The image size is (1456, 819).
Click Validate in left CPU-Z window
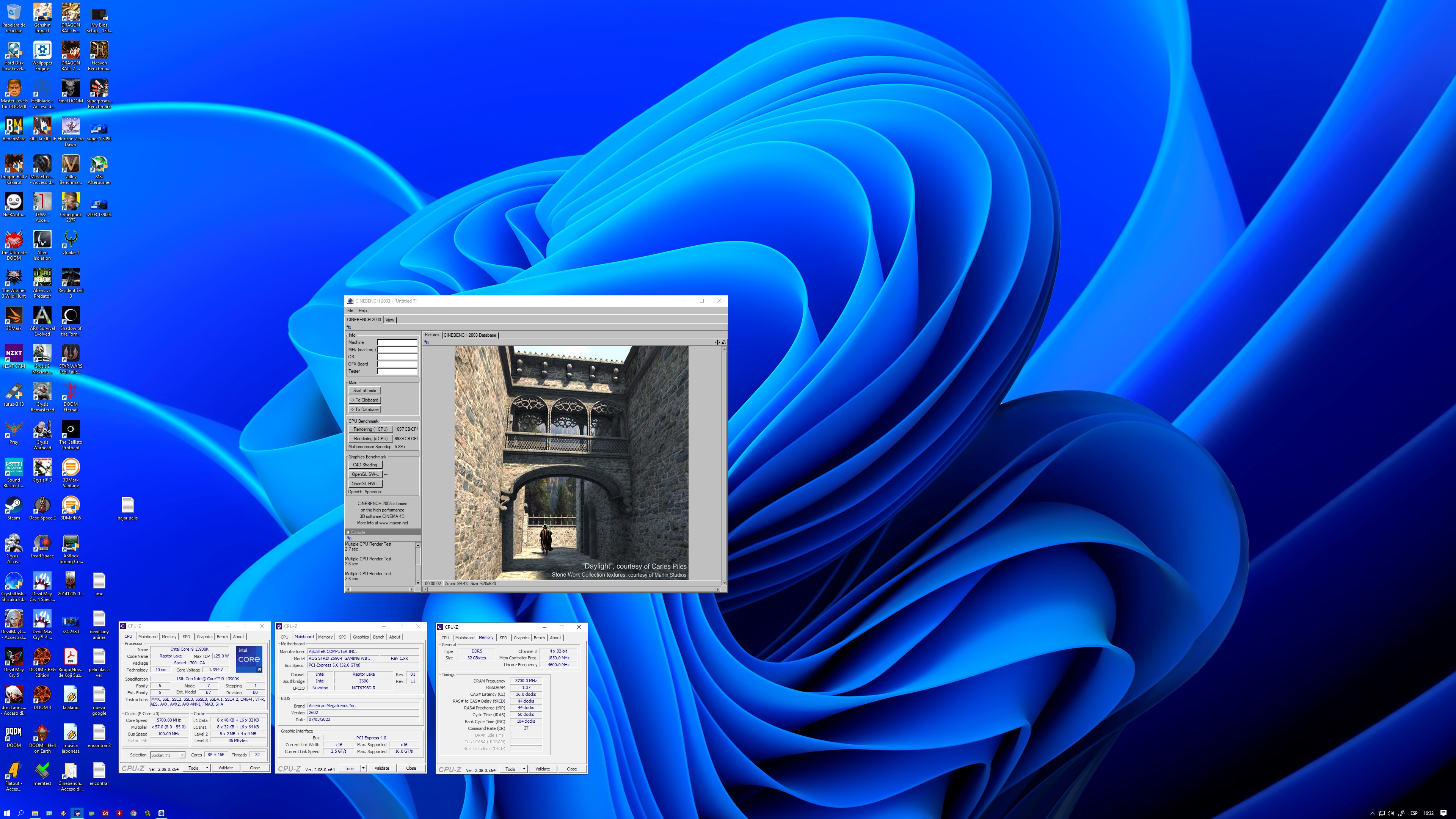coord(226,768)
